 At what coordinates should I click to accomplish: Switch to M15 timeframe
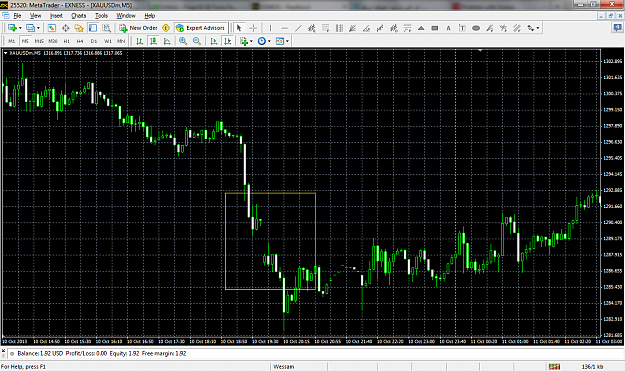click(39, 41)
